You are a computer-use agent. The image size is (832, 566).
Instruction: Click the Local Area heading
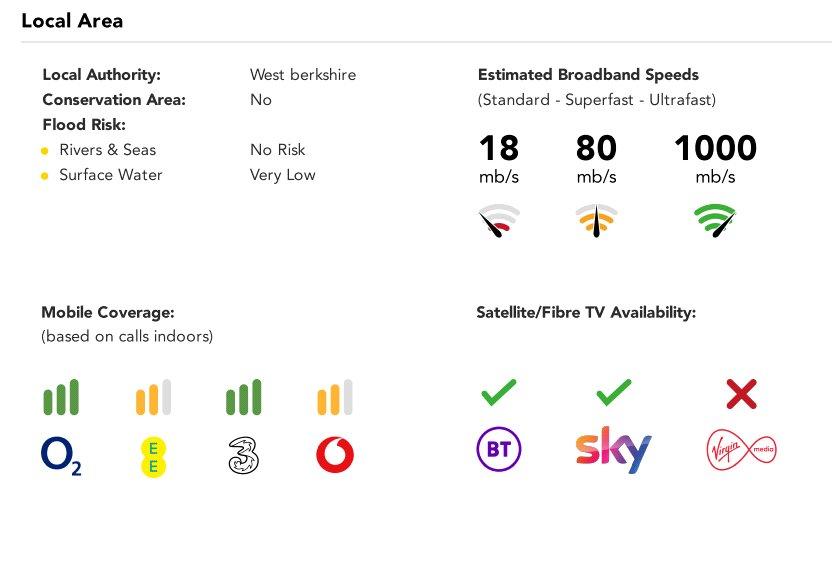72,21
